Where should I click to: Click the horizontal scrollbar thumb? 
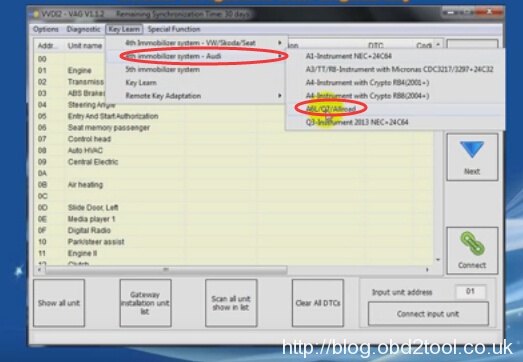coord(166,270)
